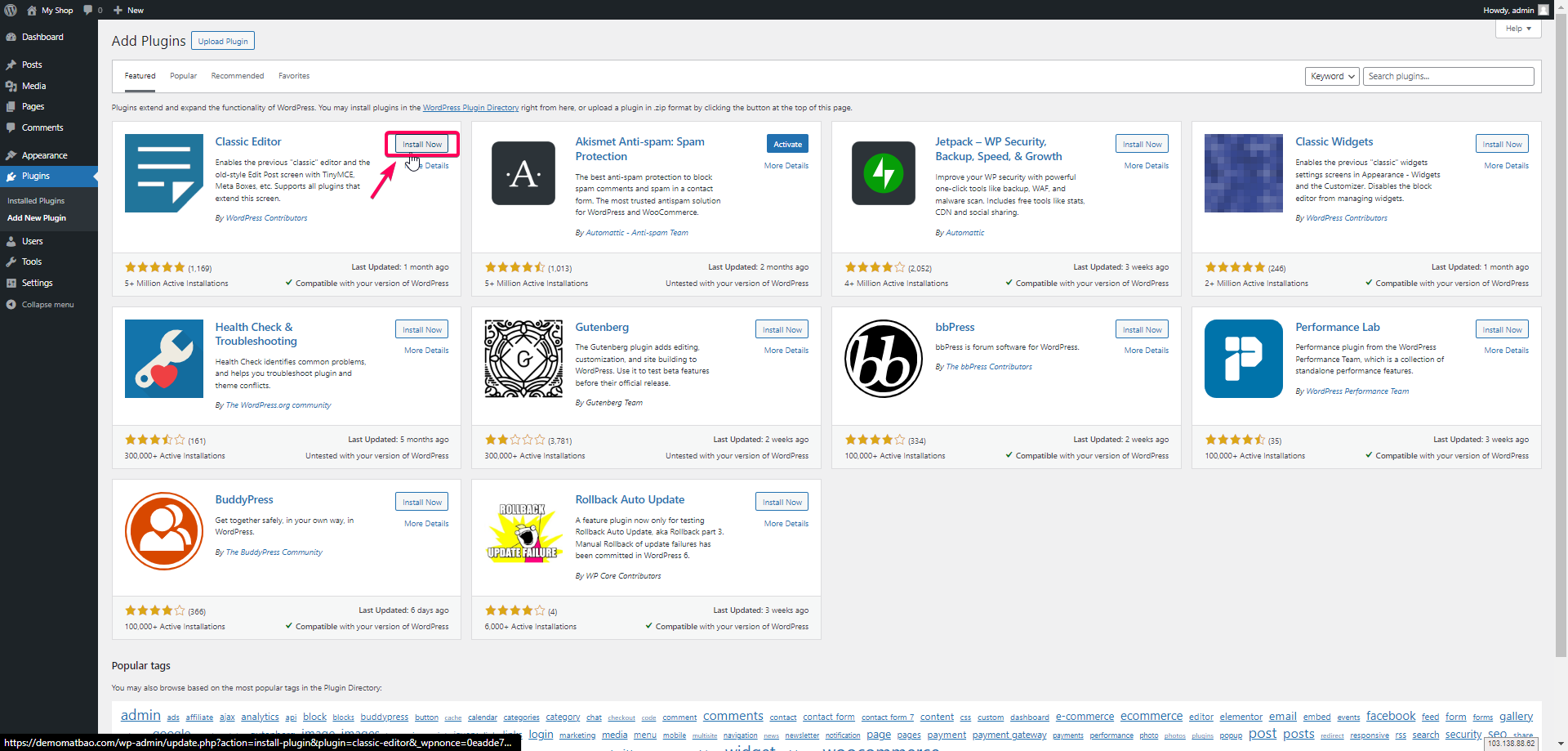Viewport: 1568px width, 751px height.
Task: Install the Rollback Auto Update plugin
Action: pyautogui.click(x=782, y=502)
